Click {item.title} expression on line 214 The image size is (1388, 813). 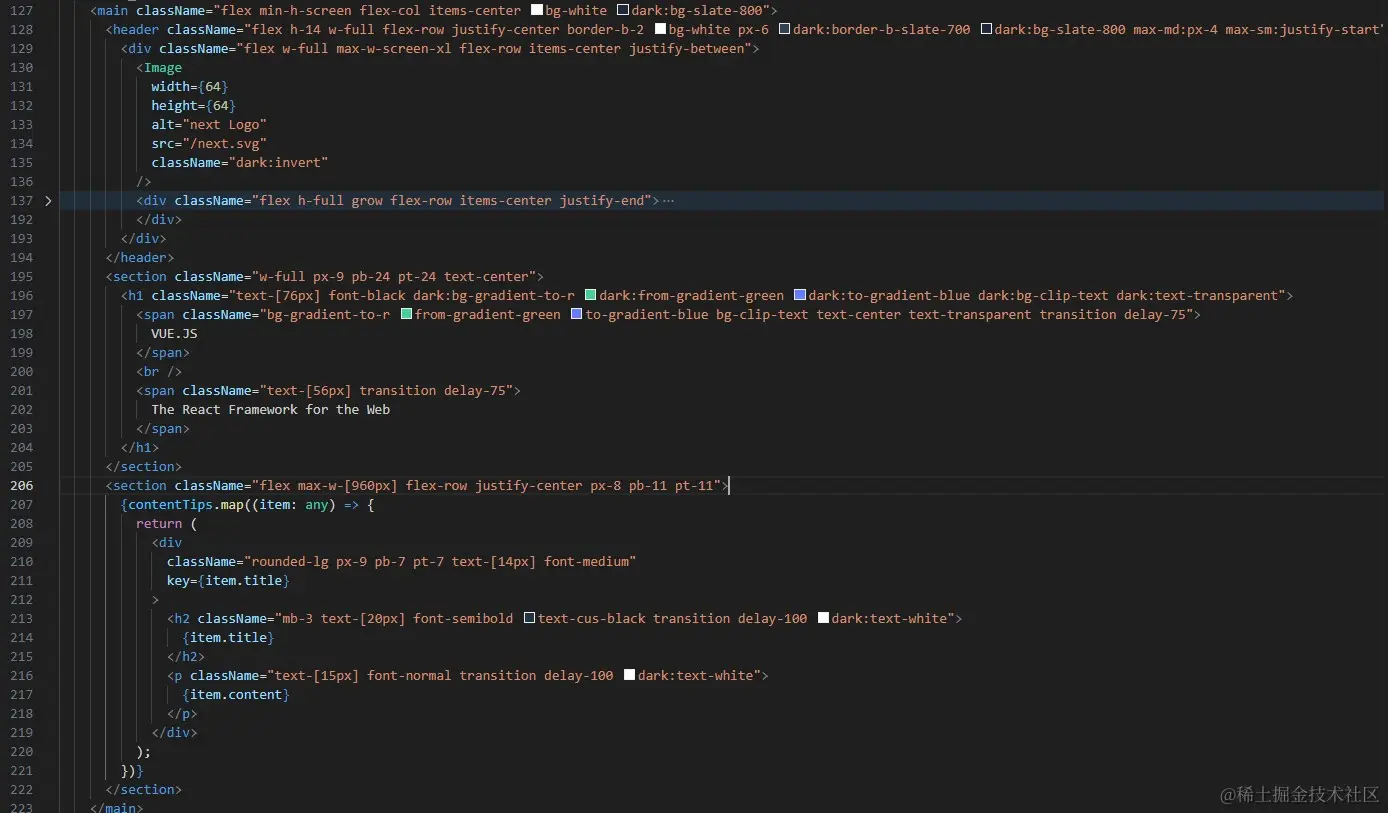click(x=228, y=638)
